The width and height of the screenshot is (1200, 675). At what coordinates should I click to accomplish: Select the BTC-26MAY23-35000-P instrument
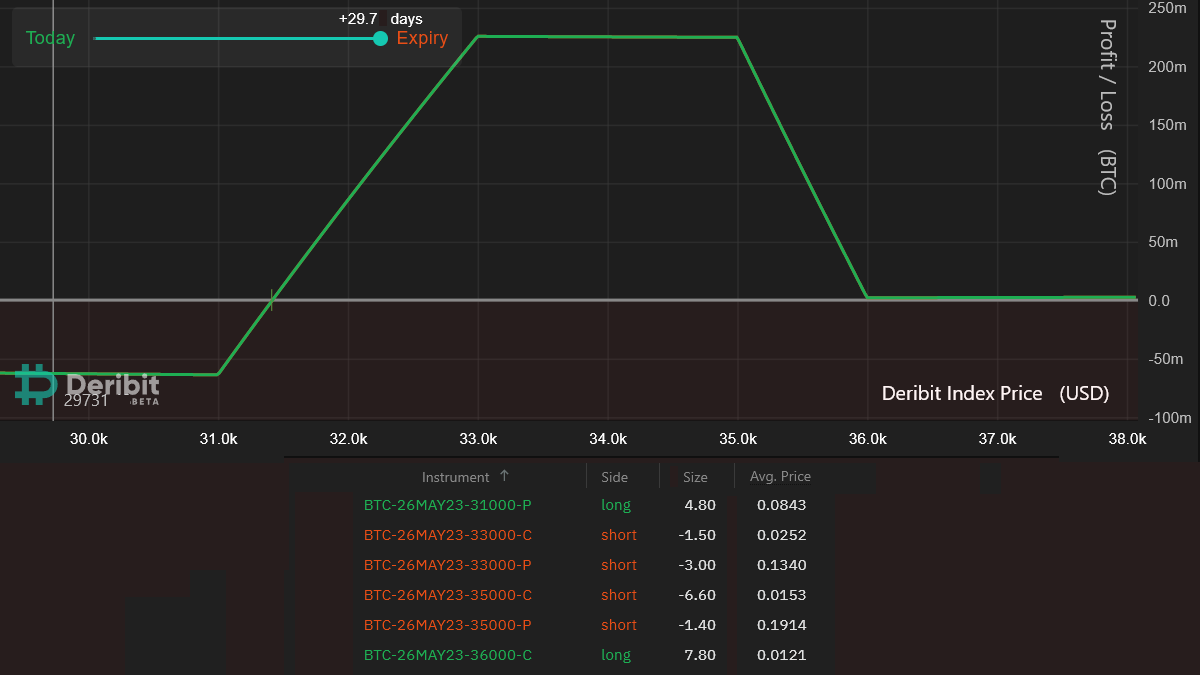(448, 625)
